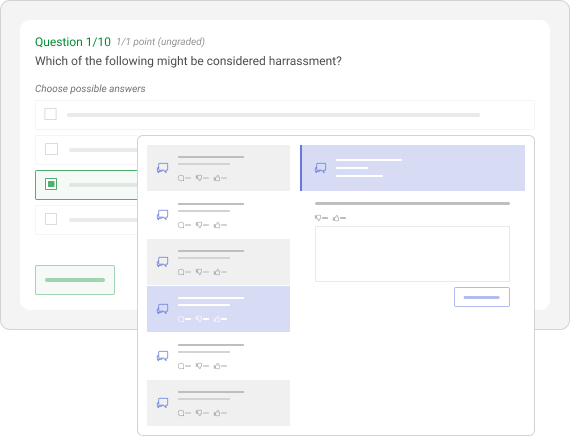Click the green submit button under the answers
Screen dimensions: 570x436
click(x=75, y=280)
